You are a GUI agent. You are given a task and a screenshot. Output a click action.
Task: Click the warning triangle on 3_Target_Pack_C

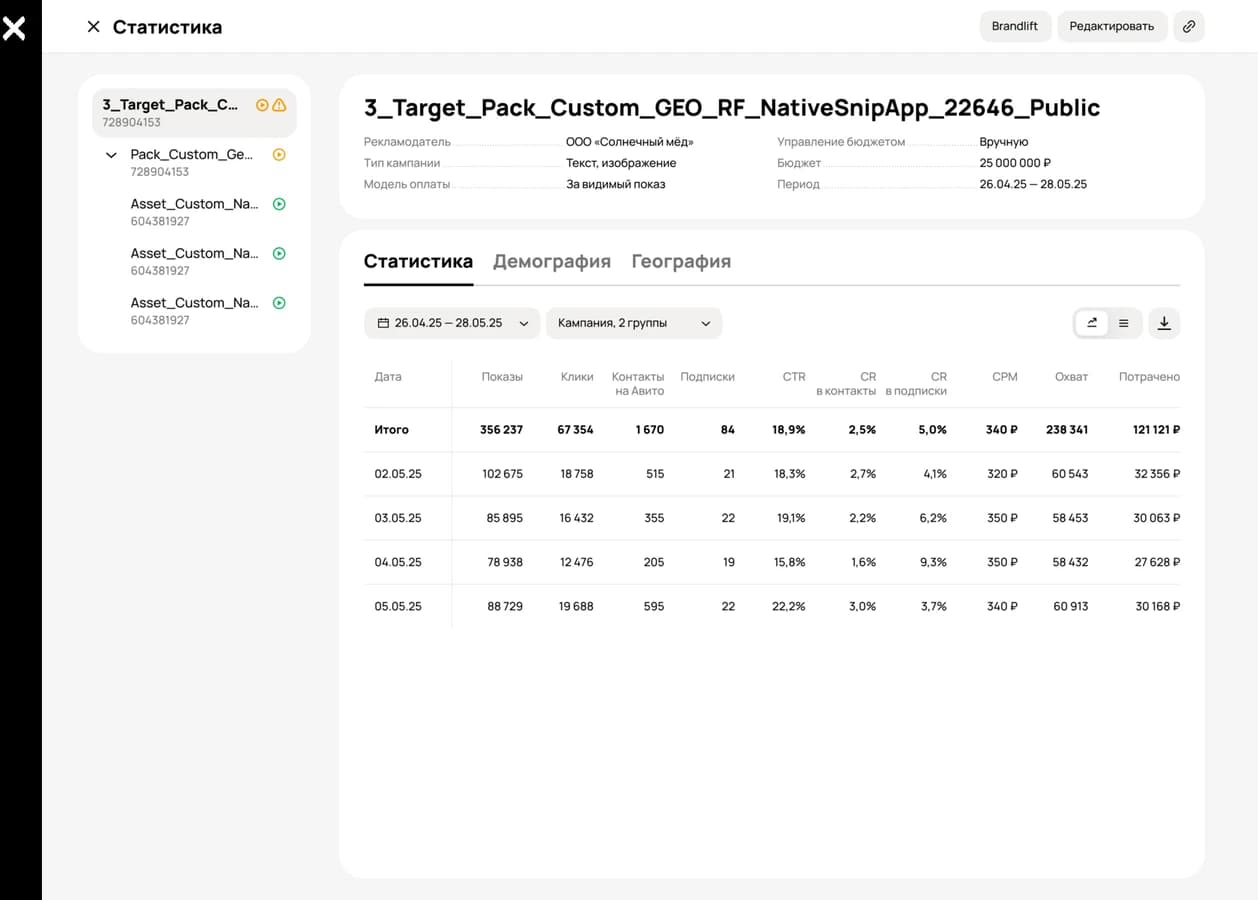pos(279,105)
